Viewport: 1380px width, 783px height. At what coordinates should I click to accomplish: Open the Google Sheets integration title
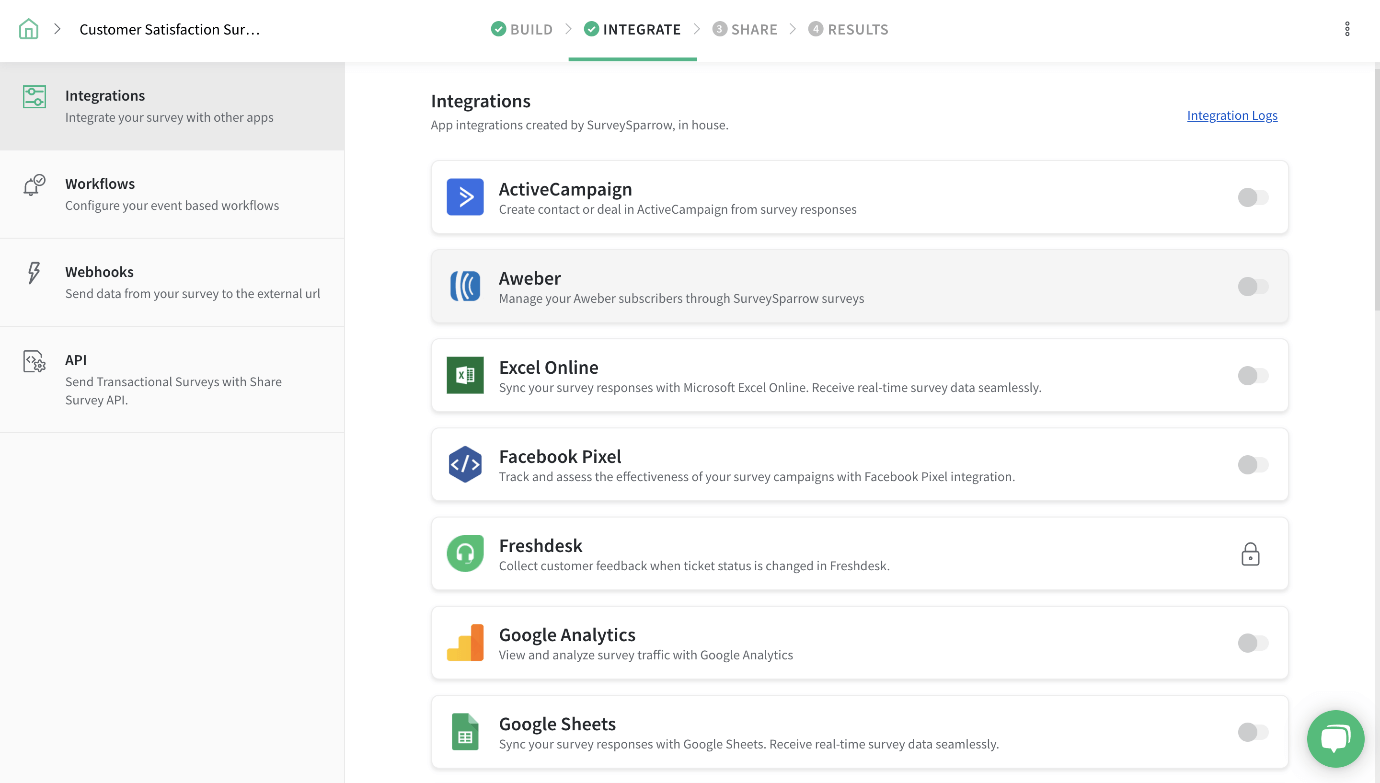point(557,723)
